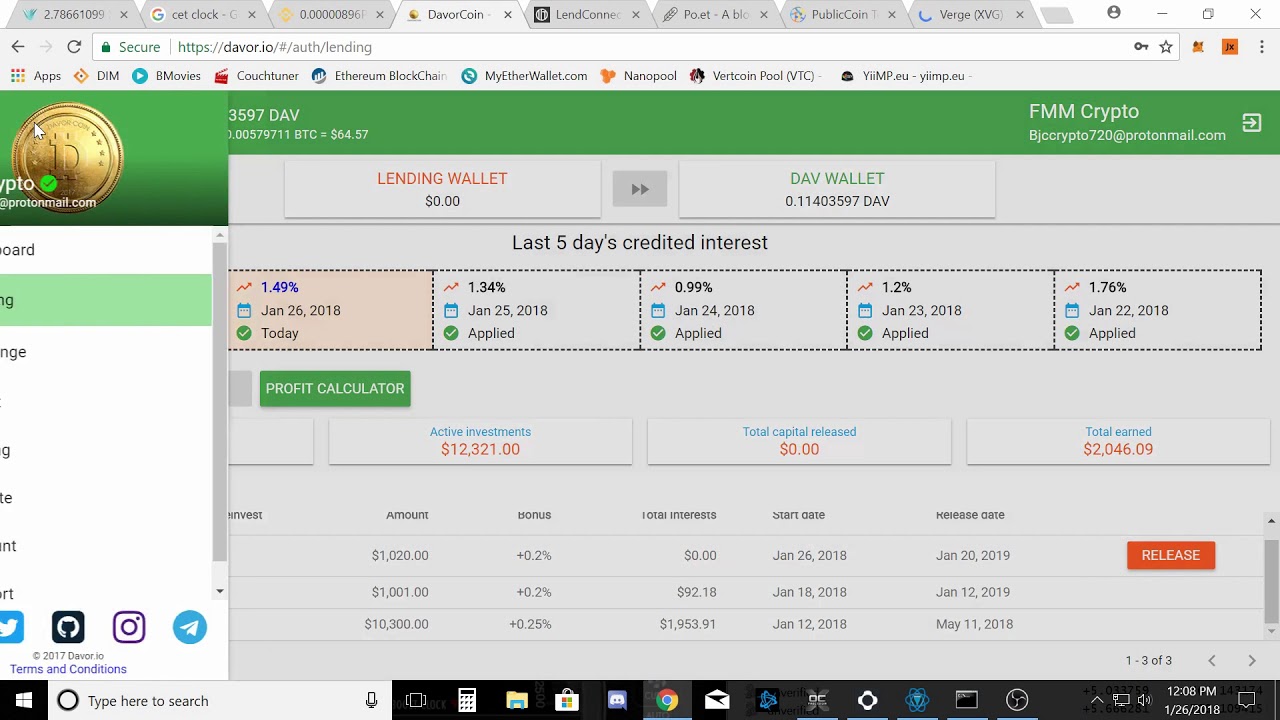Open the Apps bookmarks shortcut
1280x720 pixels.
(36, 76)
